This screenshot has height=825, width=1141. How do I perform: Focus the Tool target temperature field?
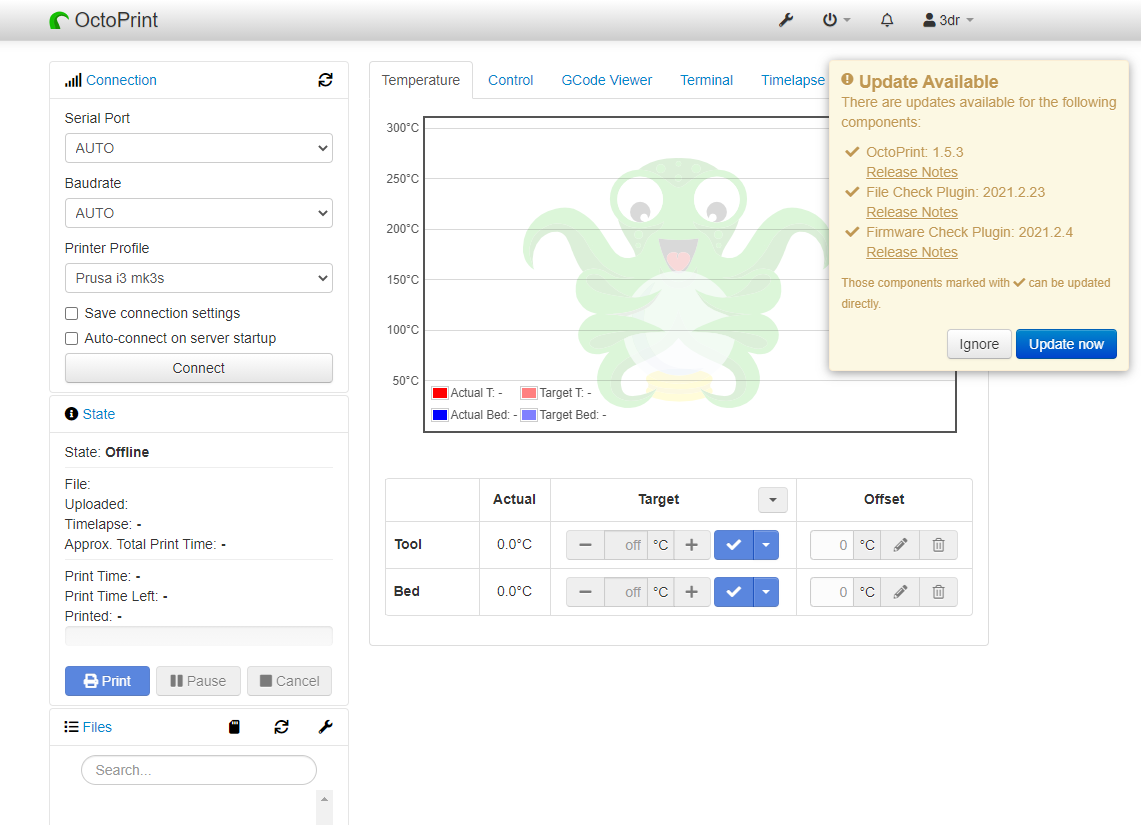[626, 545]
